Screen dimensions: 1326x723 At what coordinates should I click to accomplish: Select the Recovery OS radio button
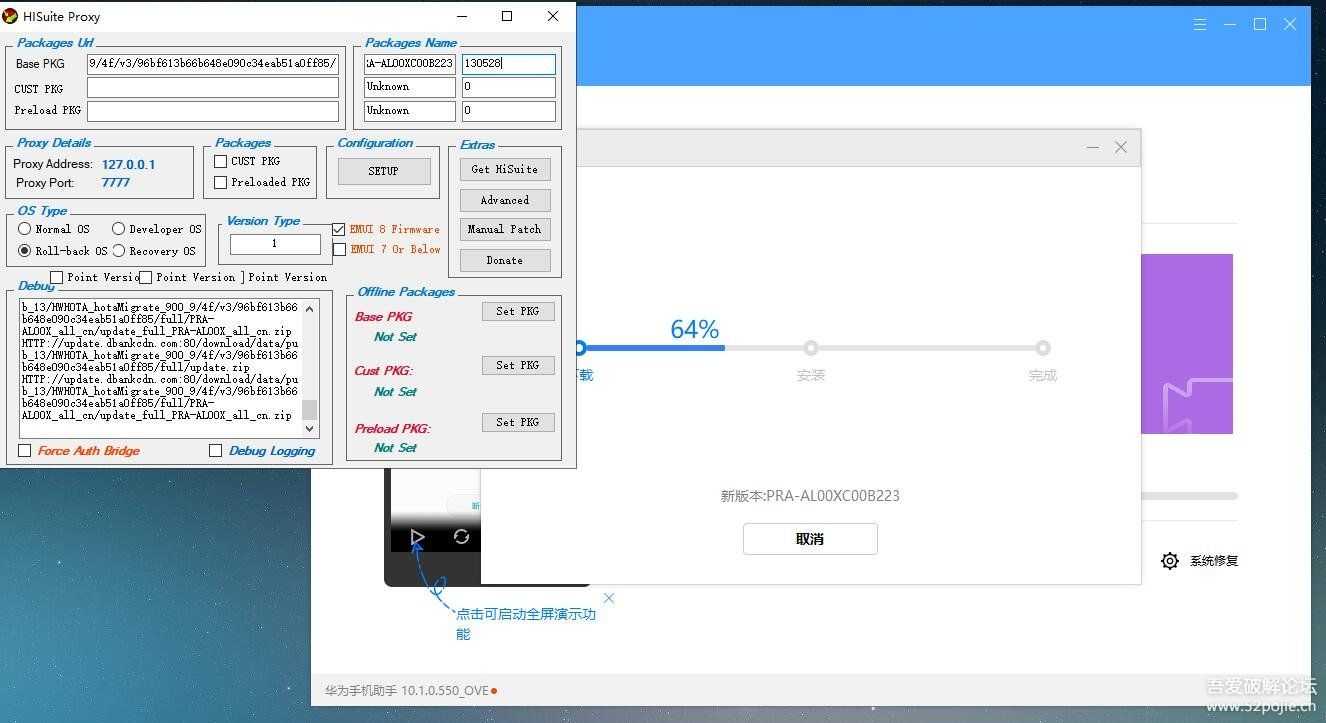(119, 251)
